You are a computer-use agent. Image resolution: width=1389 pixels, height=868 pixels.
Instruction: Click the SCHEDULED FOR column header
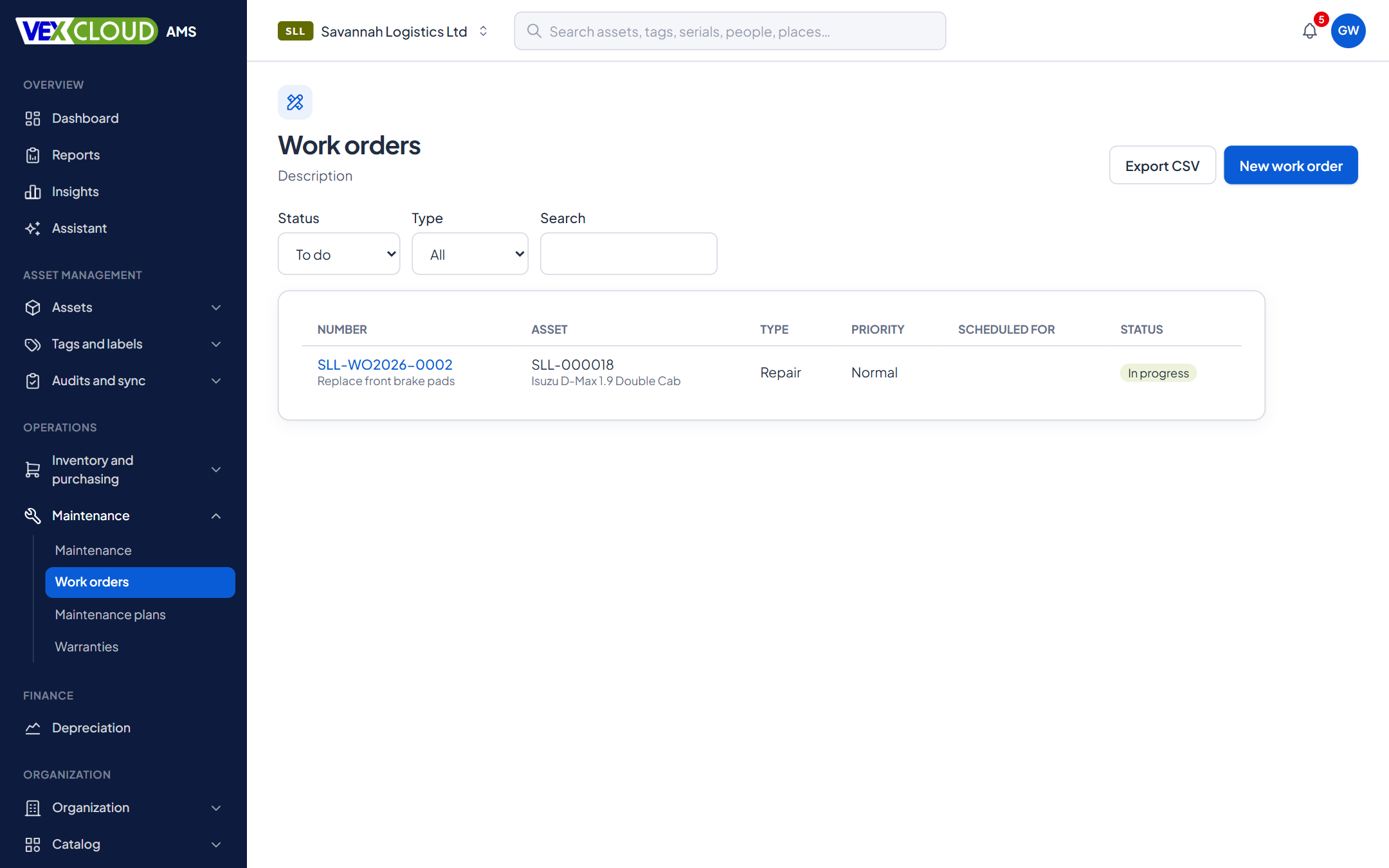coord(1006,329)
